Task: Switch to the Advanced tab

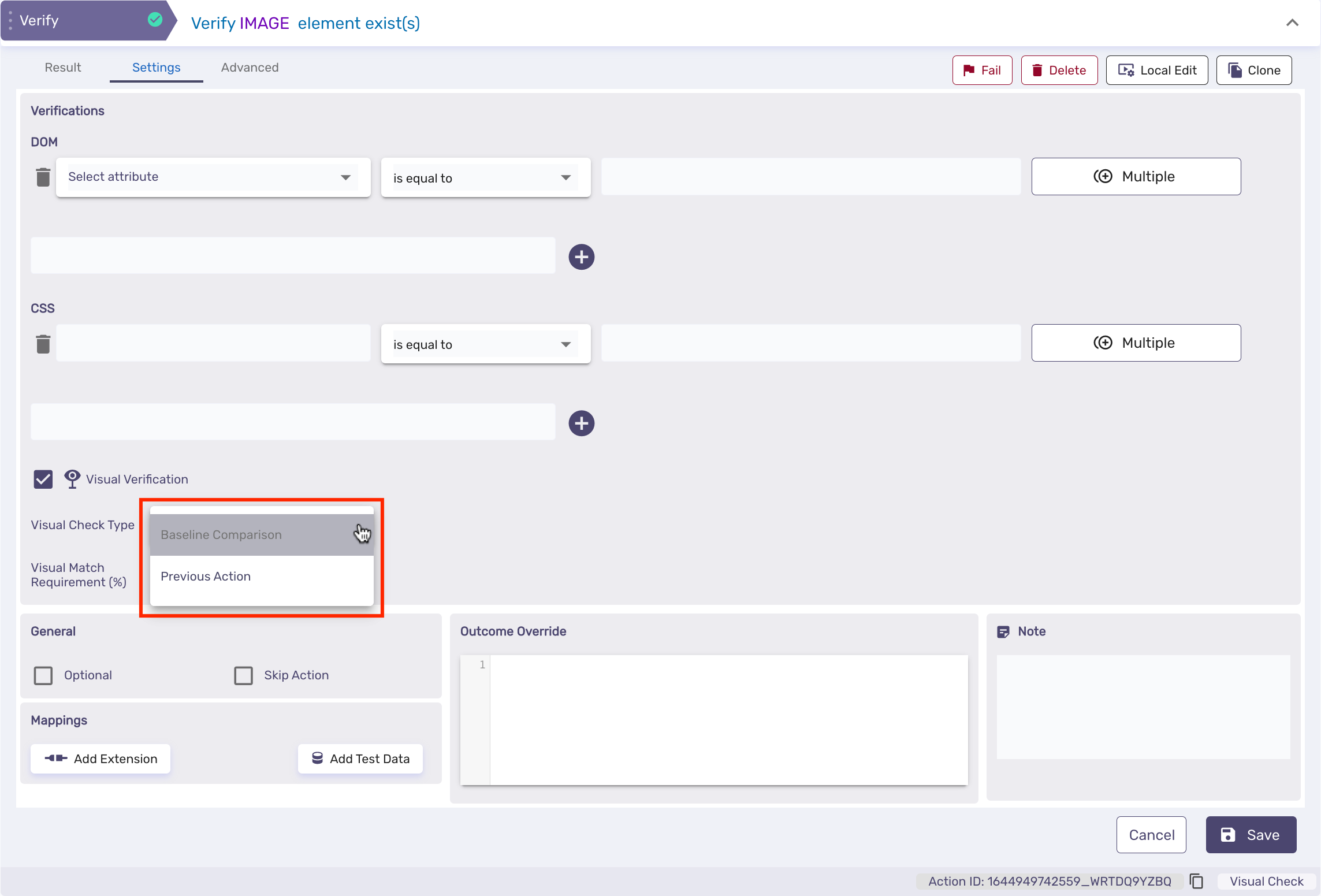Action: [x=250, y=68]
